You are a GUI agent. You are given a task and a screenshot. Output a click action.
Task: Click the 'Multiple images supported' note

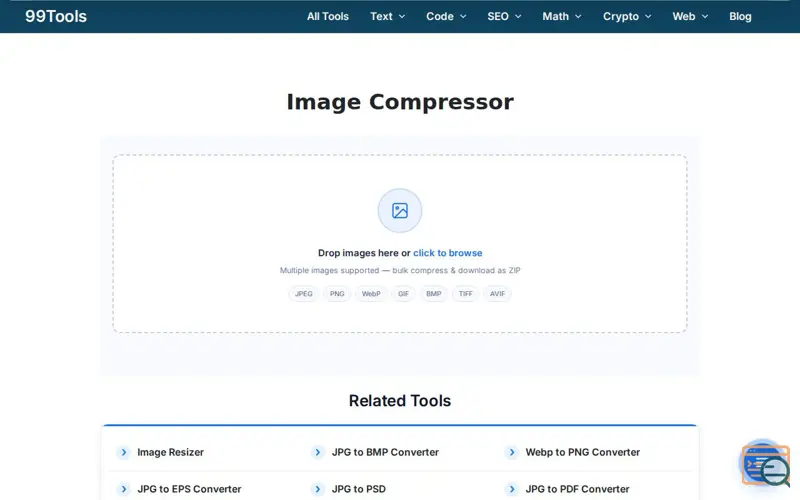pos(400,270)
